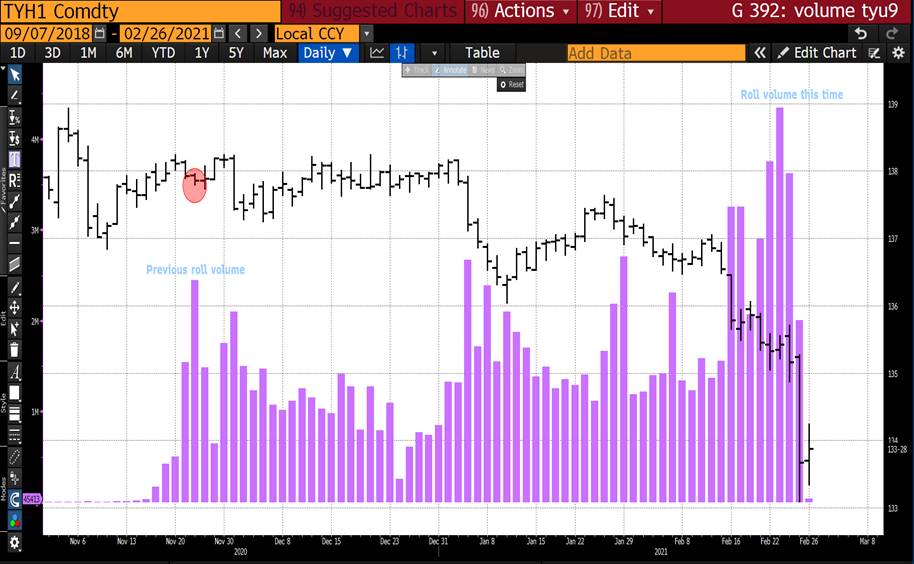914x564 pixels.
Task: Toggle the Zoom option in chart mini-toolbar
Action: click(x=510, y=70)
